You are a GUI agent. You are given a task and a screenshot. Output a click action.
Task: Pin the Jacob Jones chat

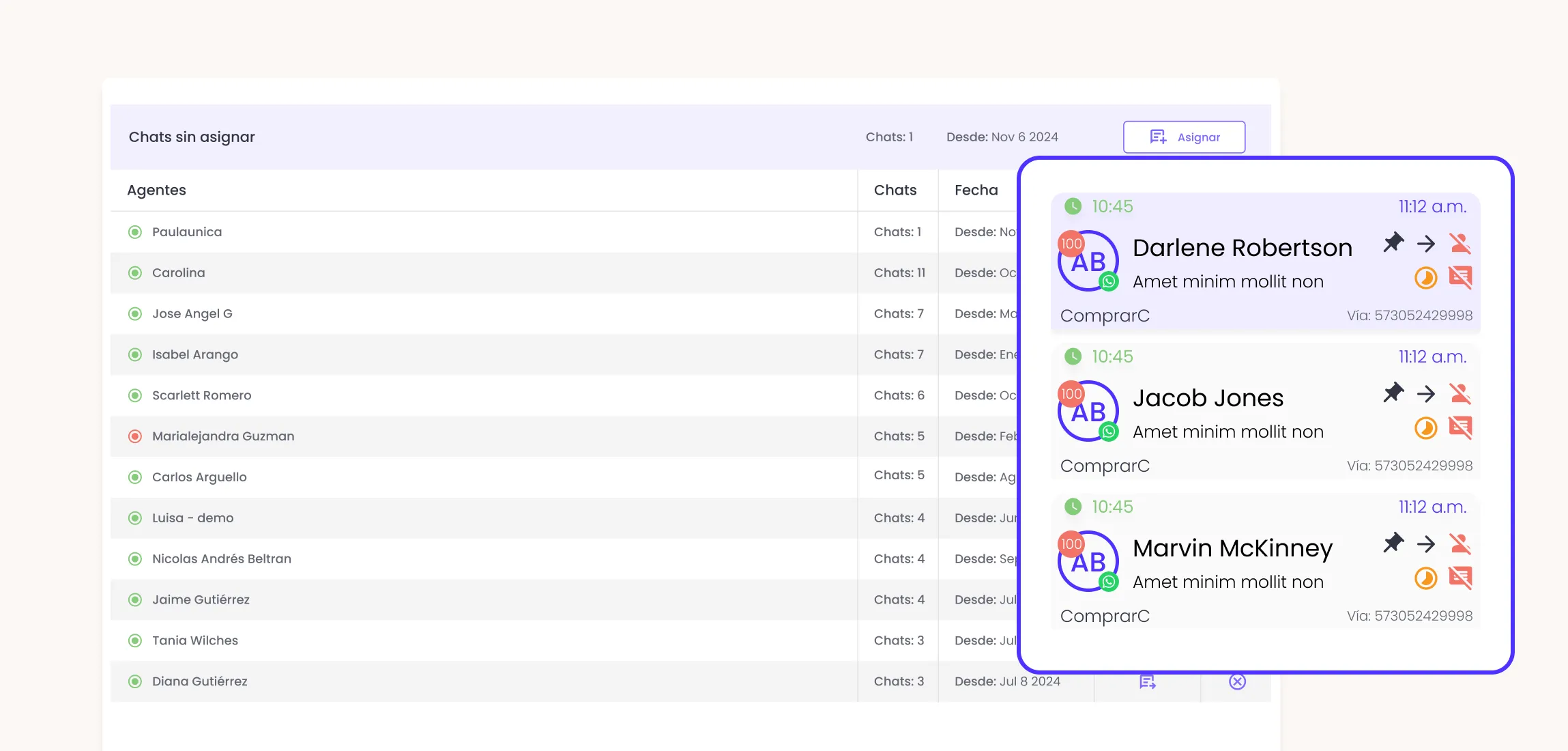click(x=1393, y=393)
